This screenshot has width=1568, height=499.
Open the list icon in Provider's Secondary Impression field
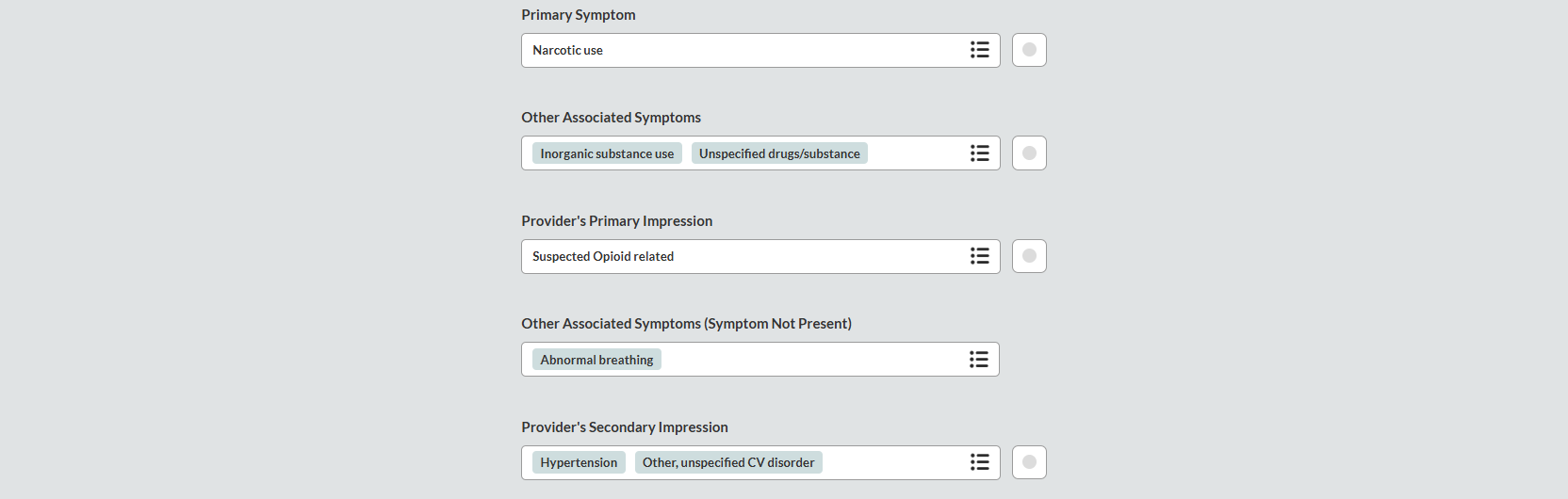click(980, 462)
